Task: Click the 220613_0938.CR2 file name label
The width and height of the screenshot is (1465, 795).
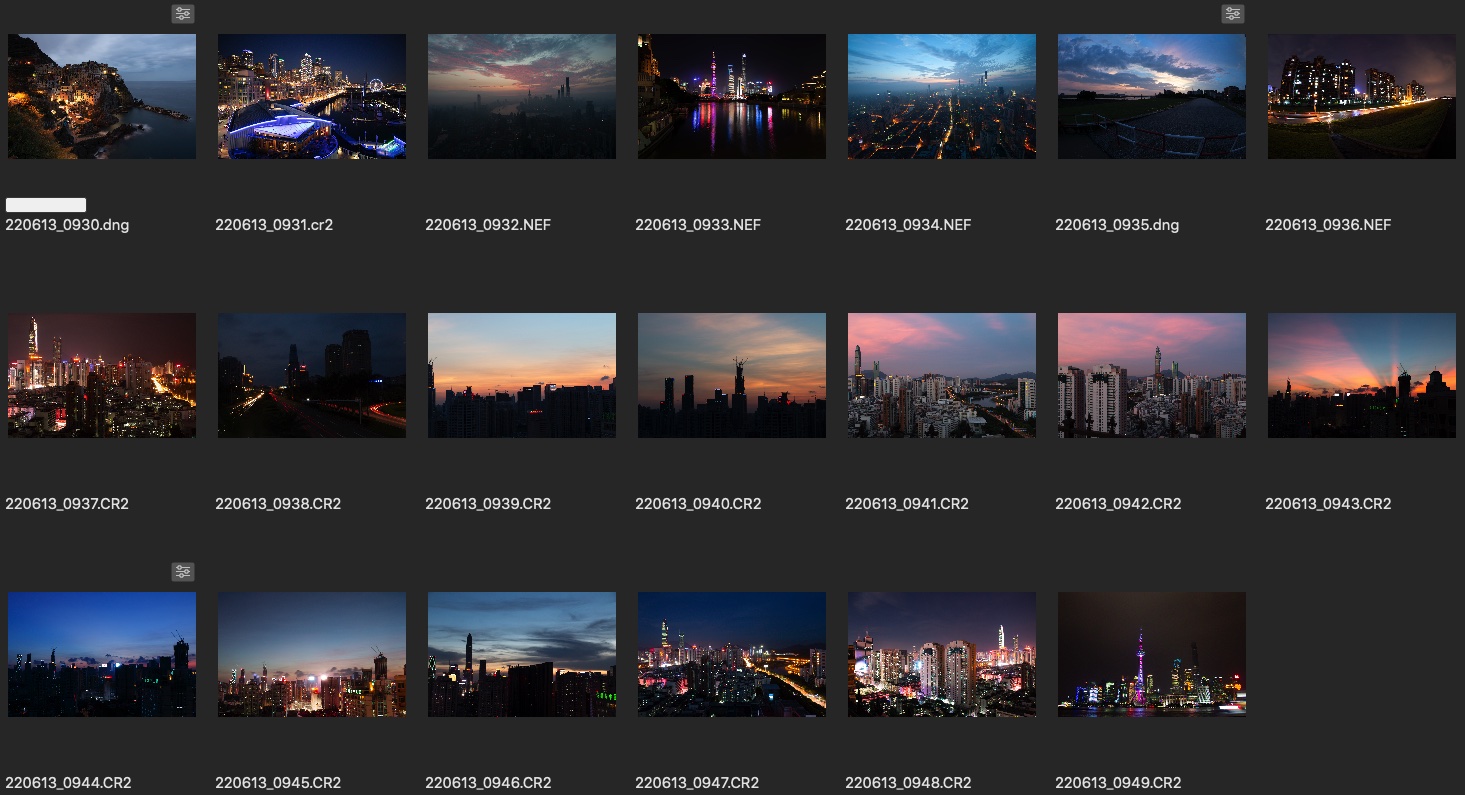Action: point(278,504)
